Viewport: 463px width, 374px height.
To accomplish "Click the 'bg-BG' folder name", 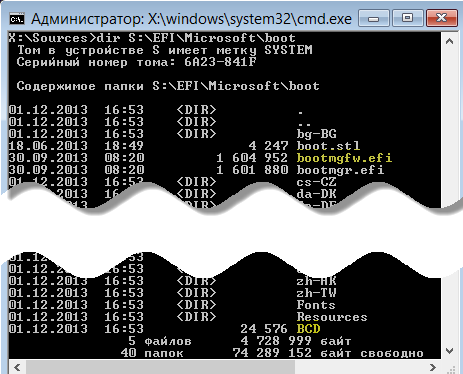I will click(x=316, y=134).
